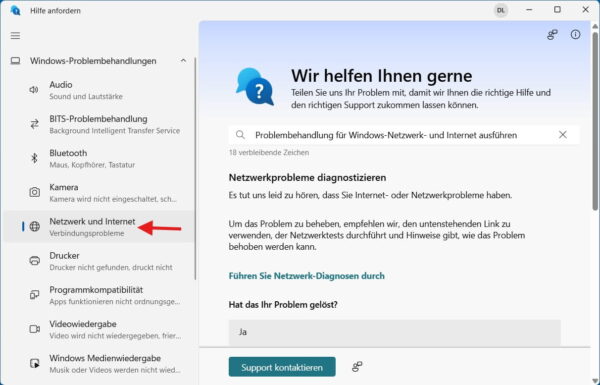Click the search magnifier icon

click(240, 135)
